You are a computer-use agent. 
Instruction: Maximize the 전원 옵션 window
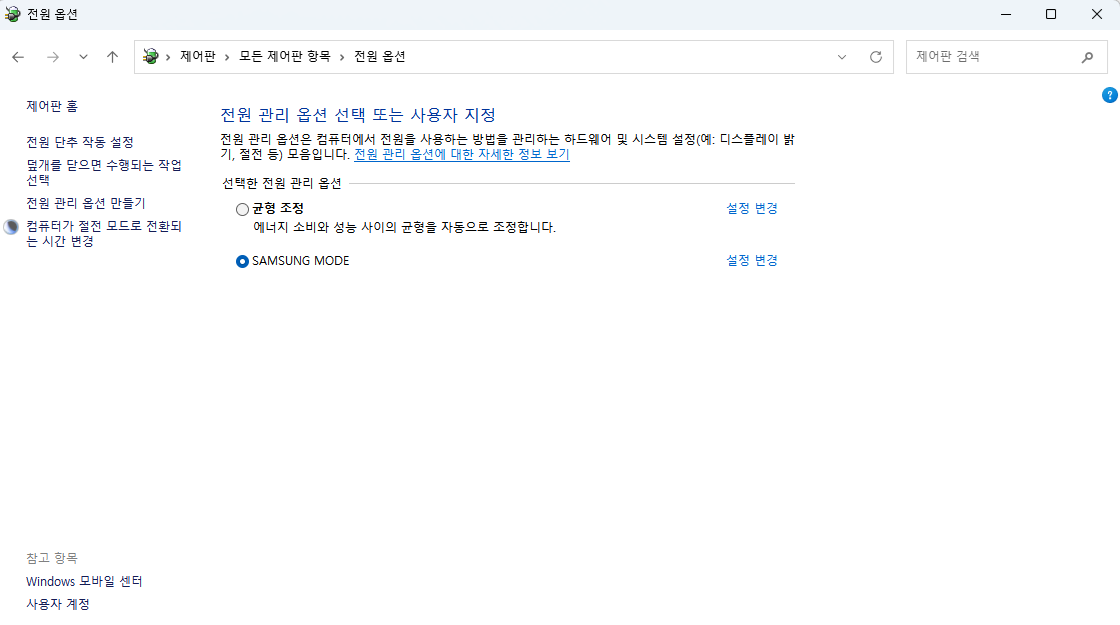tap(1051, 14)
